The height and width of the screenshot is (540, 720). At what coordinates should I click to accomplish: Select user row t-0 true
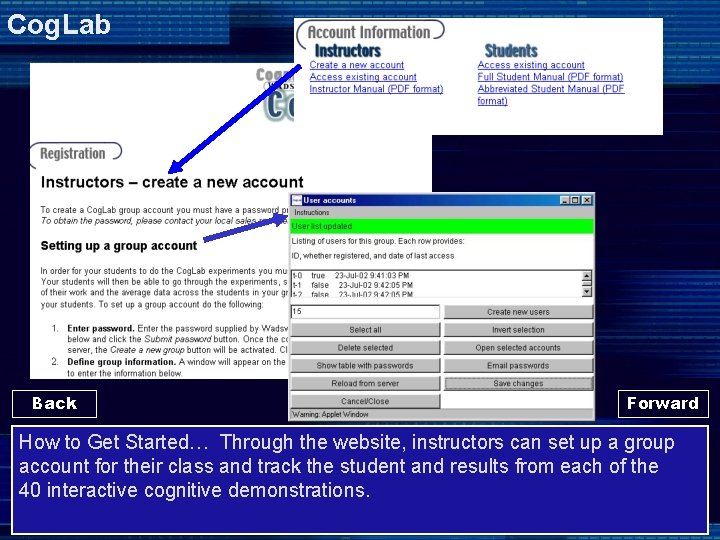point(351,276)
